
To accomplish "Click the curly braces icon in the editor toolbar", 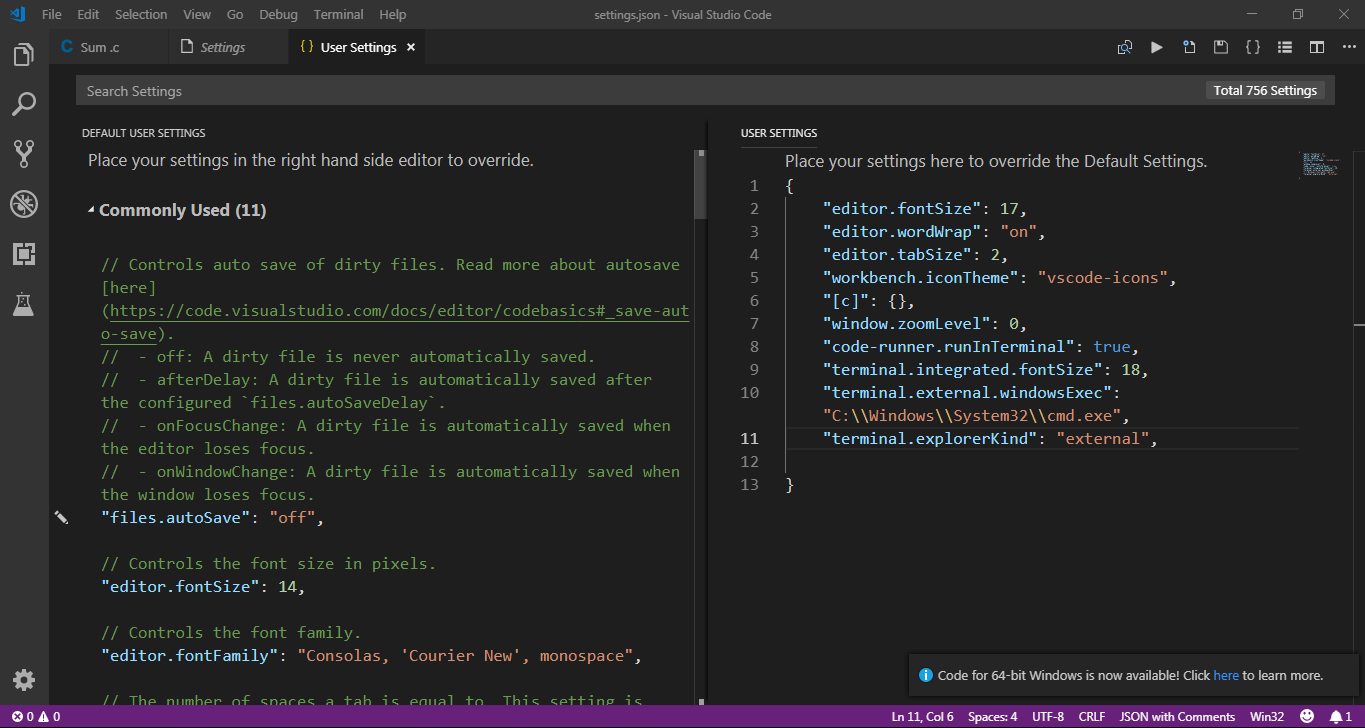I will pos(1253,47).
